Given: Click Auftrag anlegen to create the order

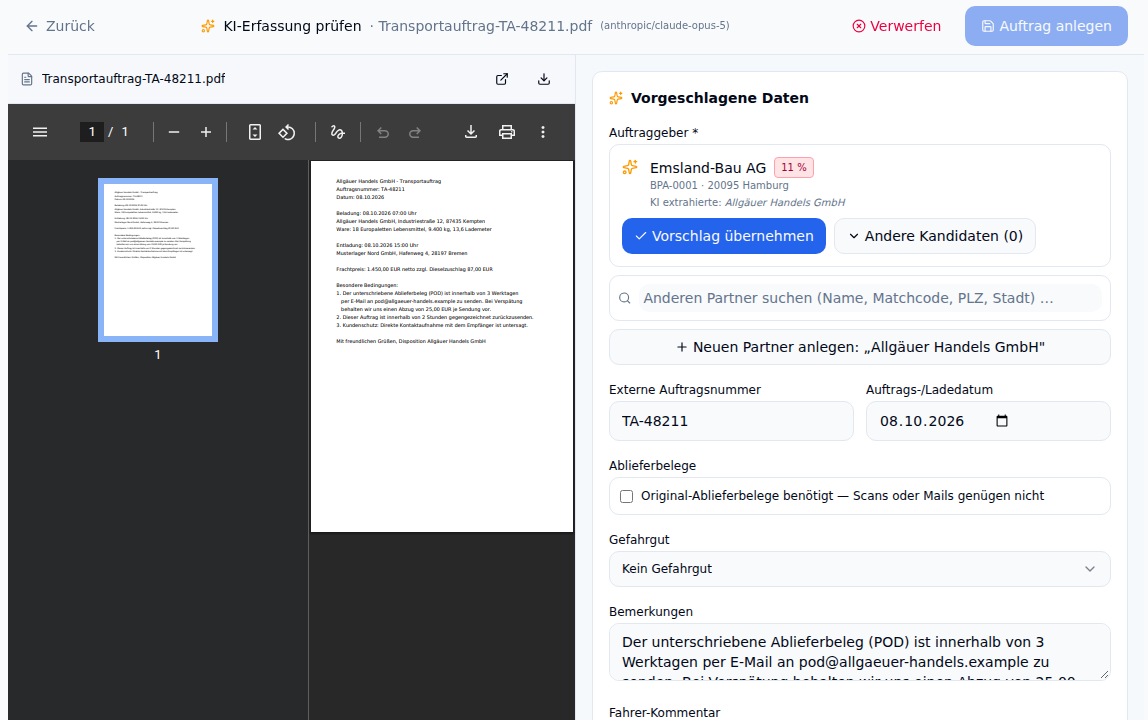Looking at the screenshot, I should tap(1046, 26).
